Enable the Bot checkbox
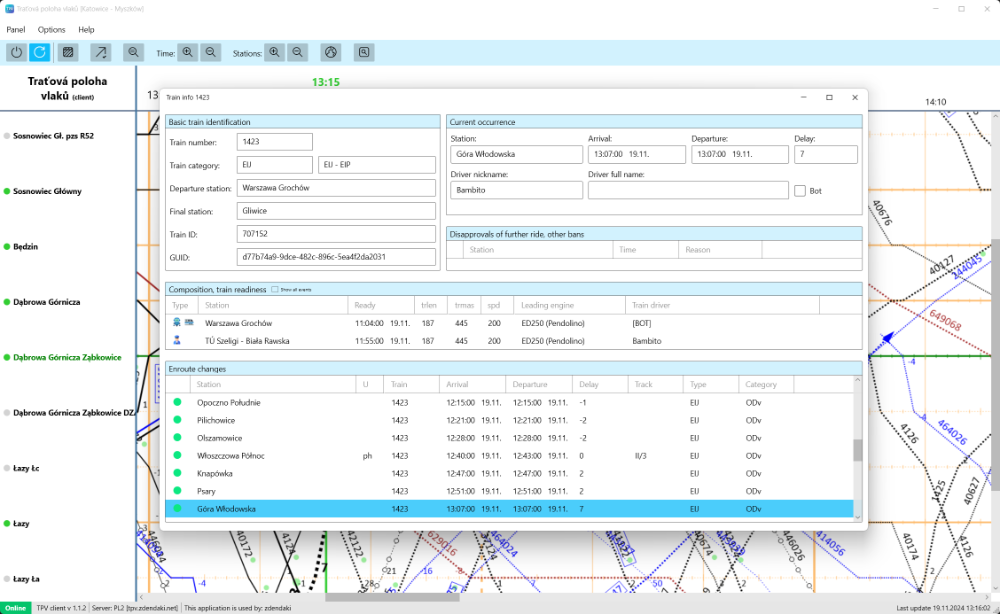The height and width of the screenshot is (614, 1000). pos(800,190)
